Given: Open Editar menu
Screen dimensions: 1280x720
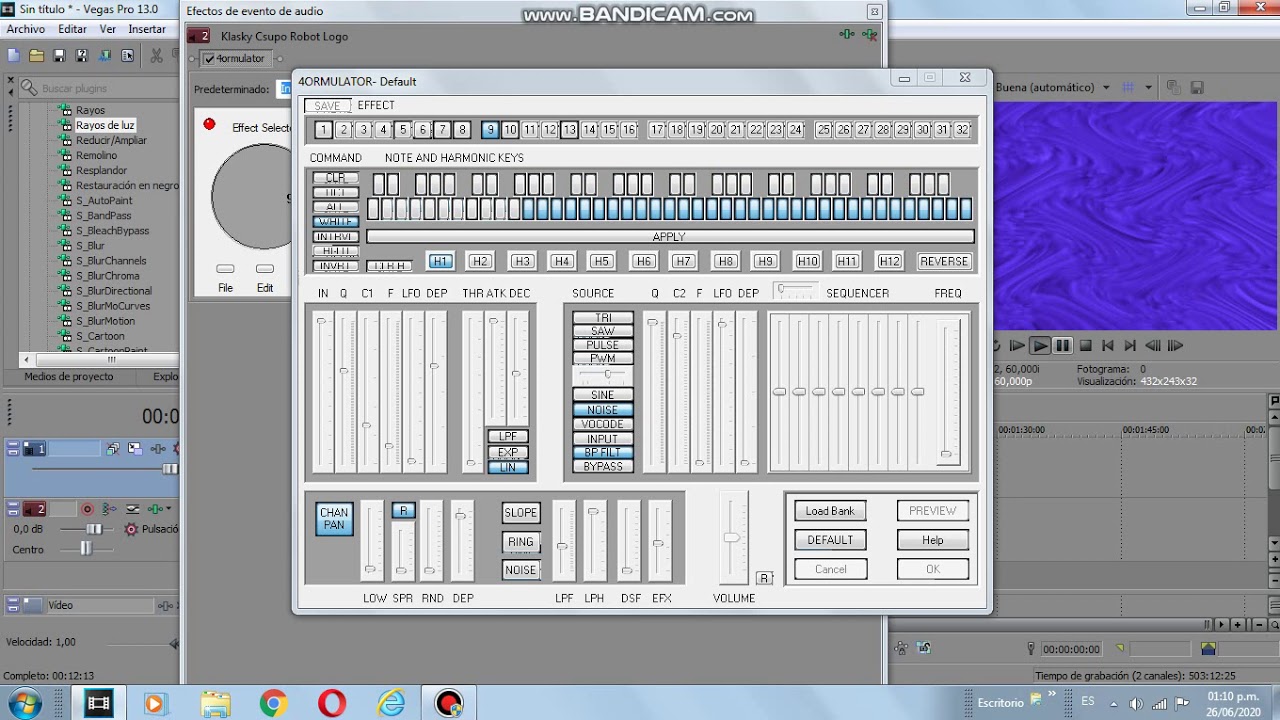Looking at the screenshot, I should [72, 29].
